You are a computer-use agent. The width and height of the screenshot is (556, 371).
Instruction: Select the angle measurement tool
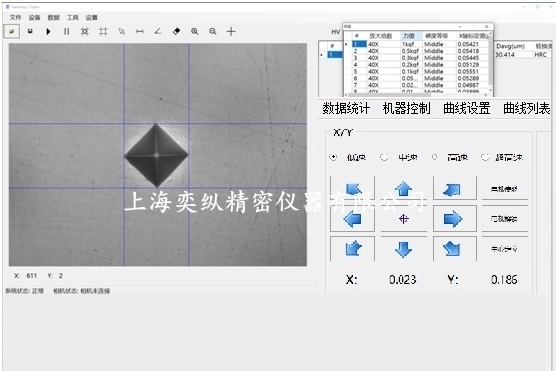(158, 32)
